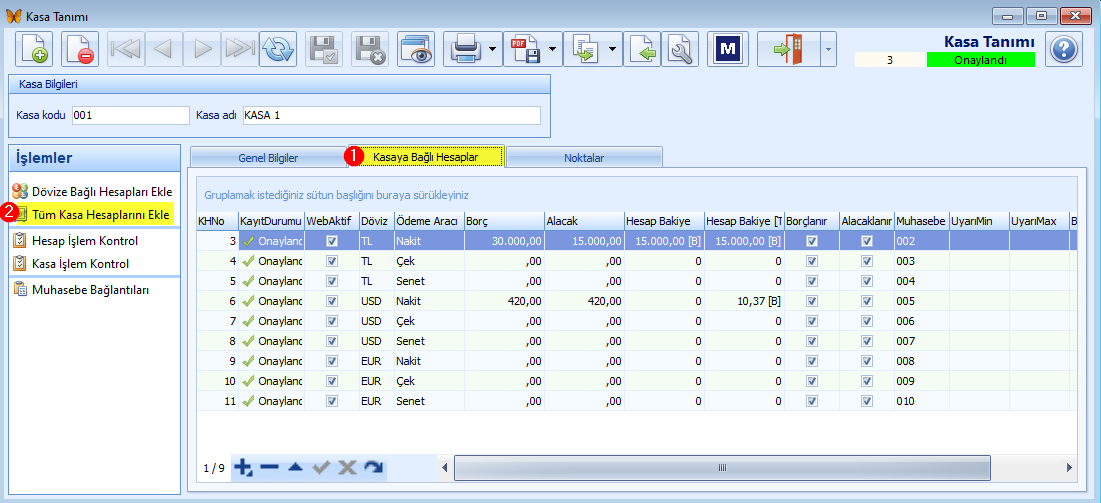Toggle Alacaklanır checkbox in row 007
The image size is (1101, 503).
point(867,341)
